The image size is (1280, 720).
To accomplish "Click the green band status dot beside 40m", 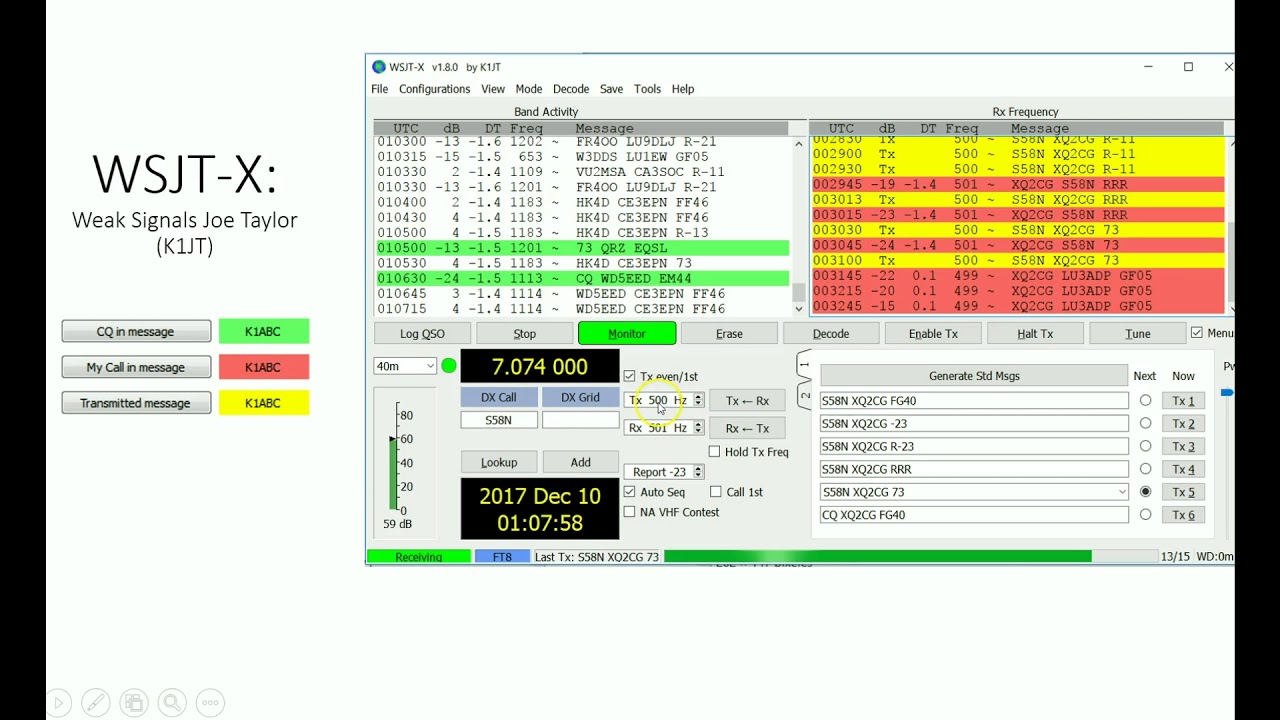I will coord(449,366).
